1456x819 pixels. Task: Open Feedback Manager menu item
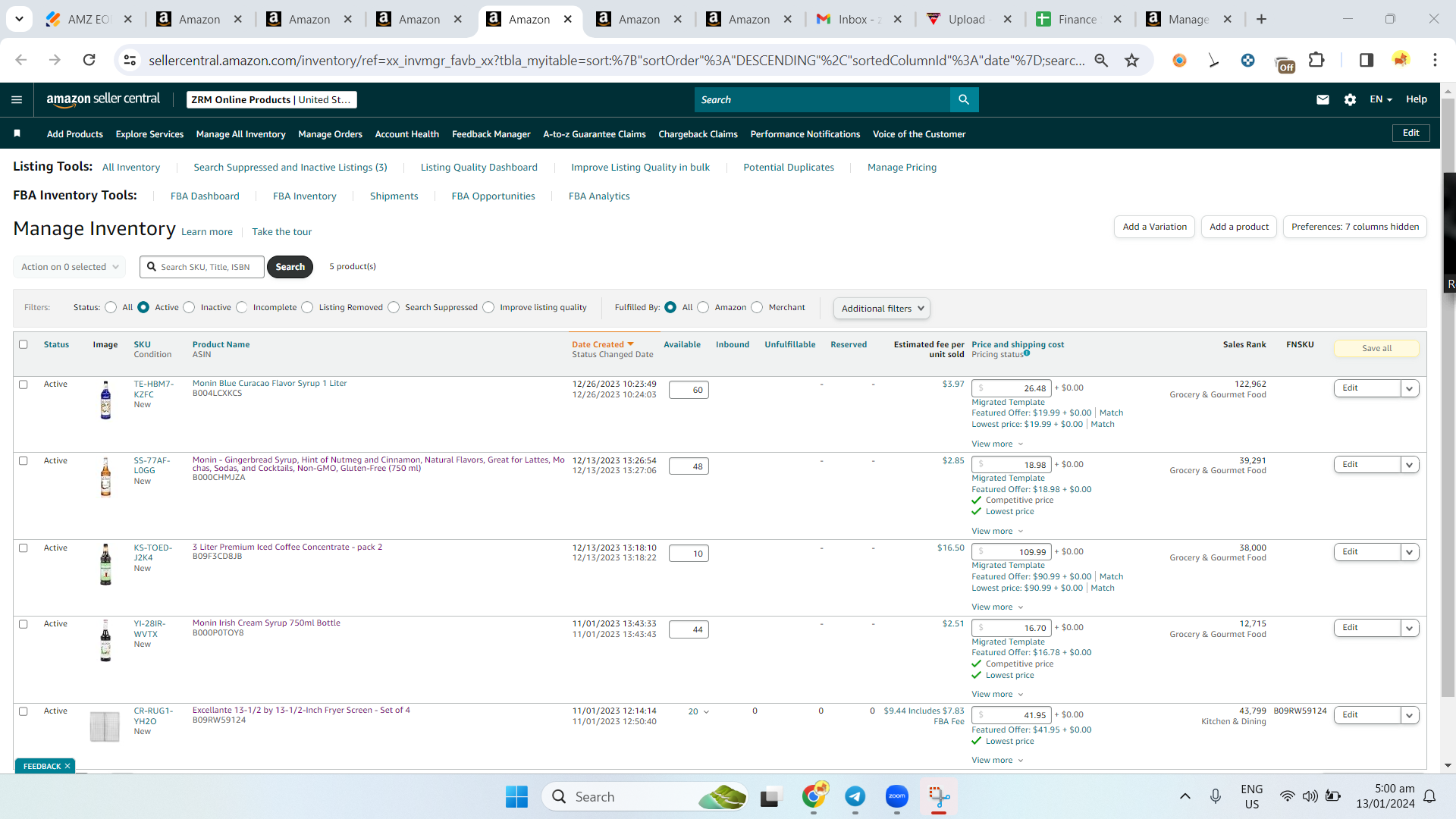click(x=491, y=134)
